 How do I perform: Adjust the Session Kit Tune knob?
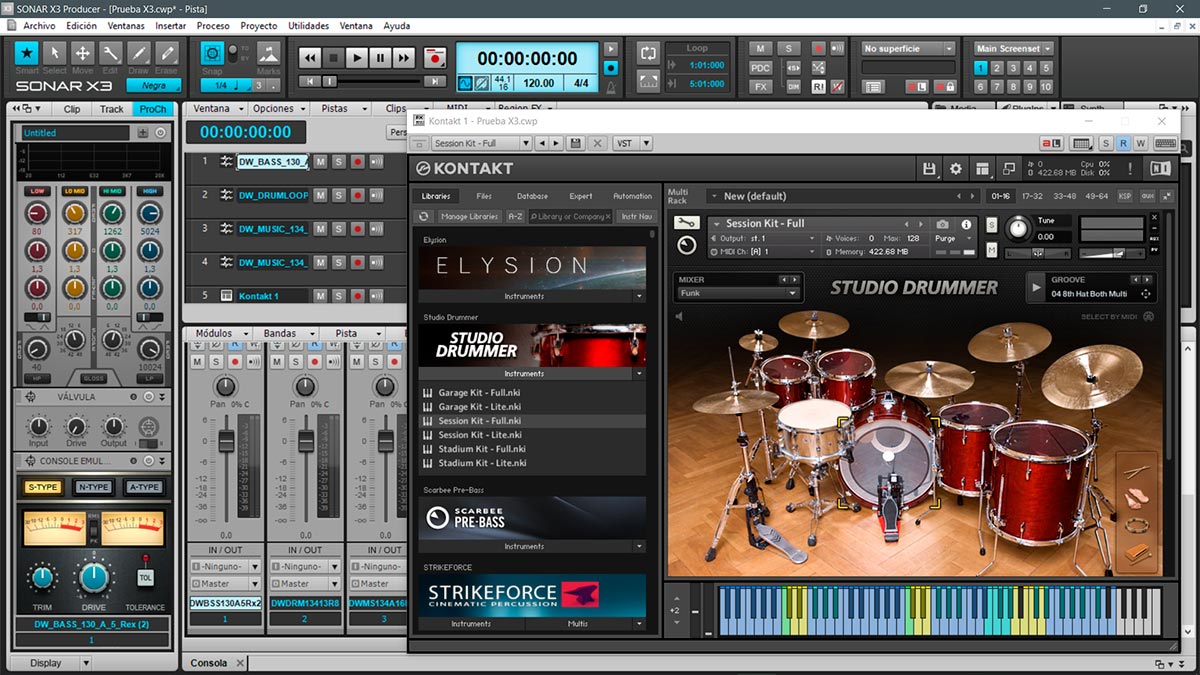[x=1018, y=229]
